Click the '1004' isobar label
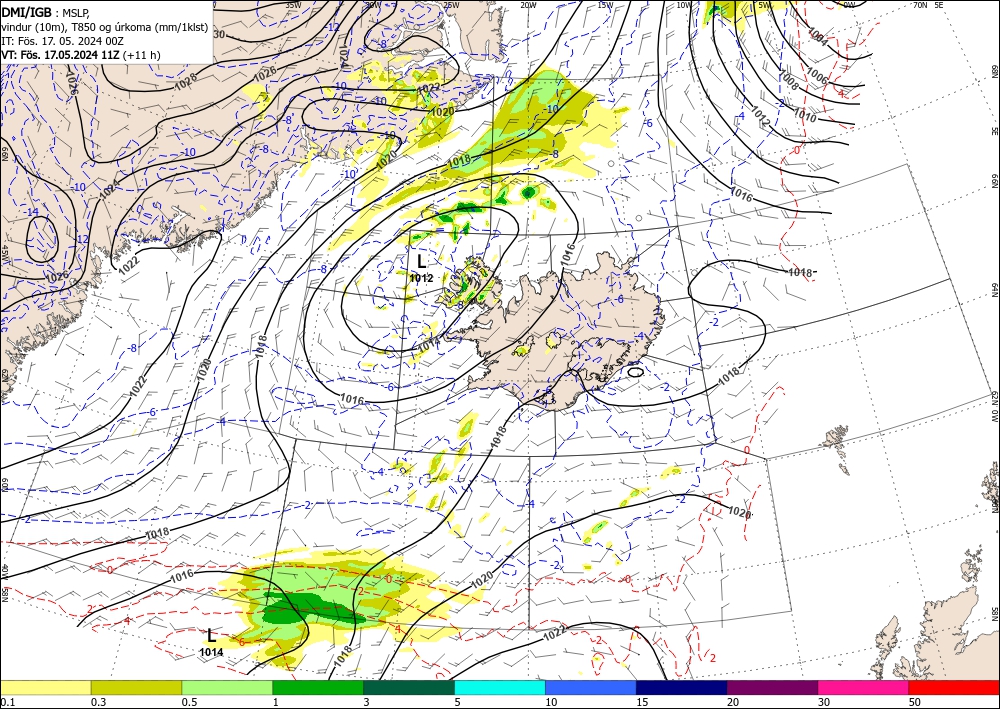 818,37
